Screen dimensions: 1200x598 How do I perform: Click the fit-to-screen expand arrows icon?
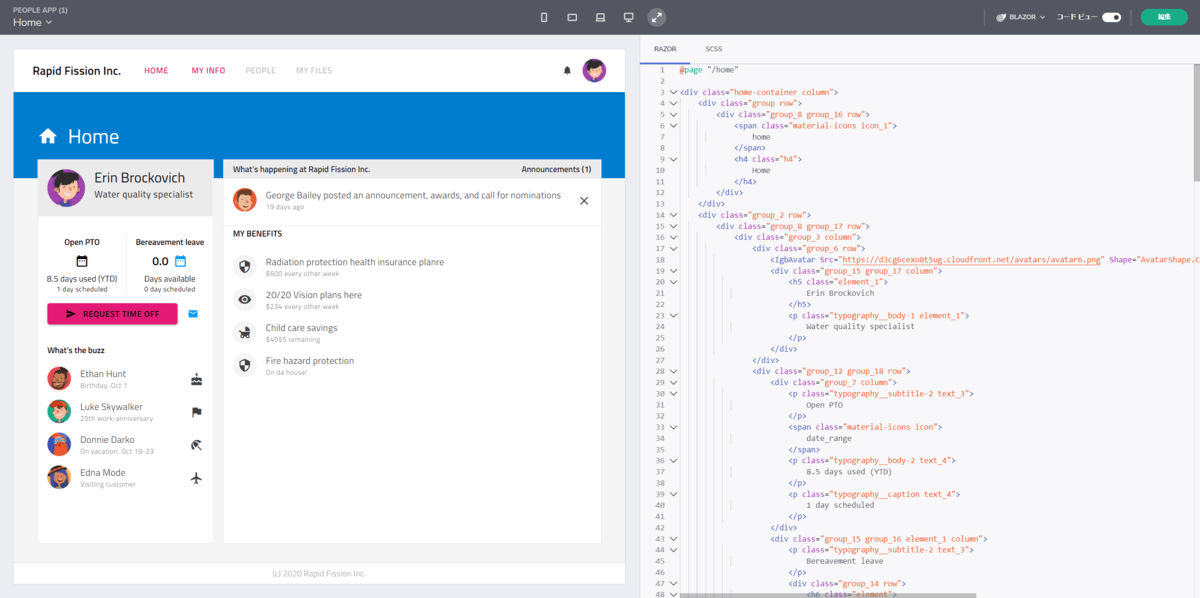tap(656, 17)
